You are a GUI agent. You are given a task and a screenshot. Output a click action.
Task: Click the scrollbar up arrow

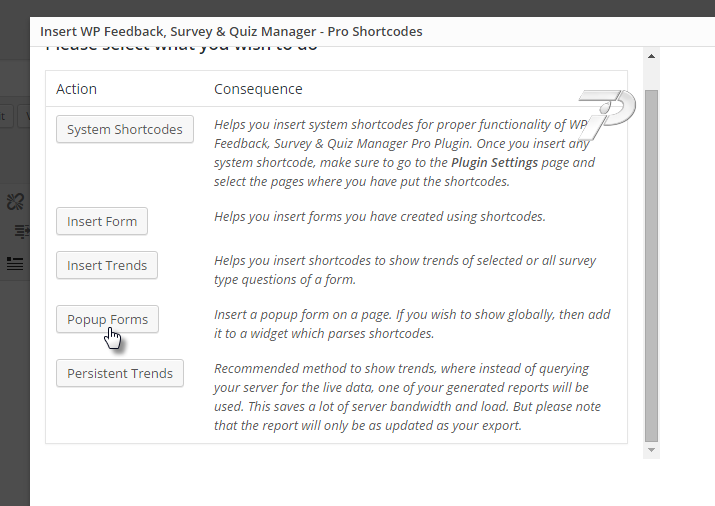pos(651,56)
